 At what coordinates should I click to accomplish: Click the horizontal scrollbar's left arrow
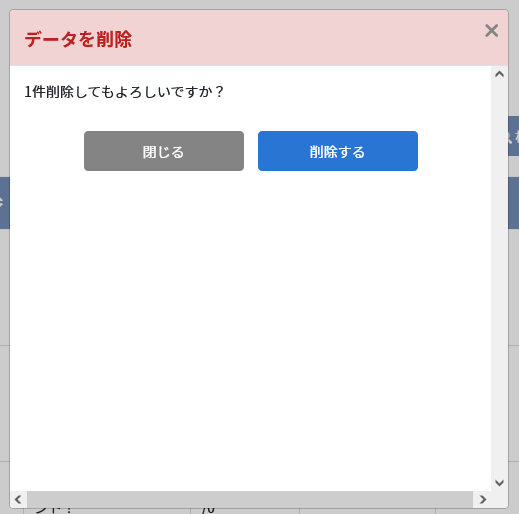click(18, 499)
